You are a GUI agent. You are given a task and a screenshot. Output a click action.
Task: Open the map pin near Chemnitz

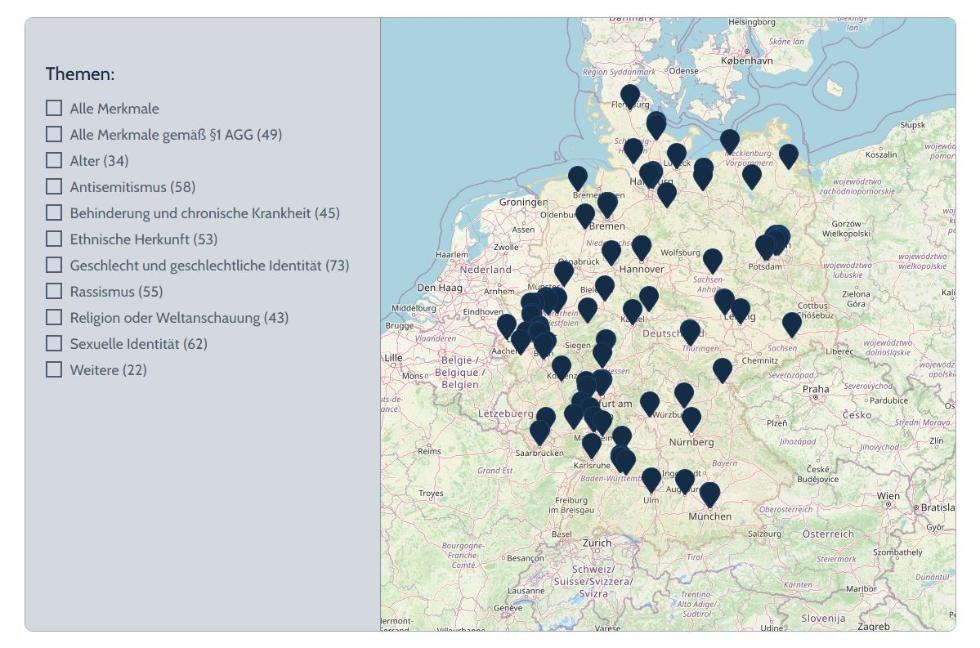click(722, 370)
